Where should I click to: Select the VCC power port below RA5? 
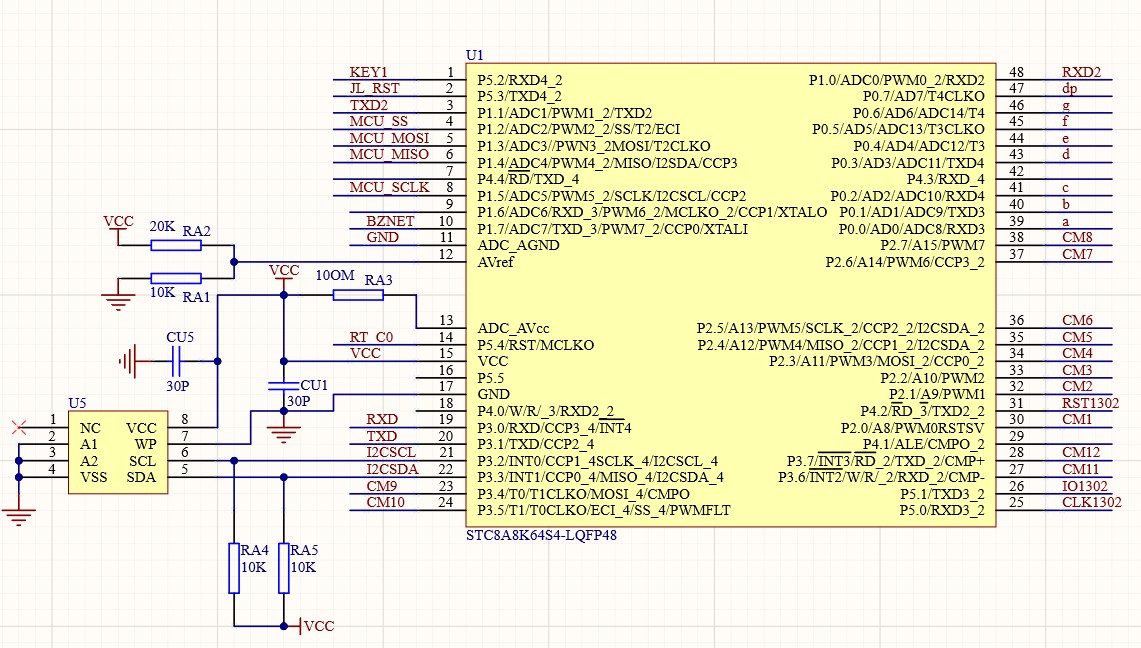click(311, 625)
